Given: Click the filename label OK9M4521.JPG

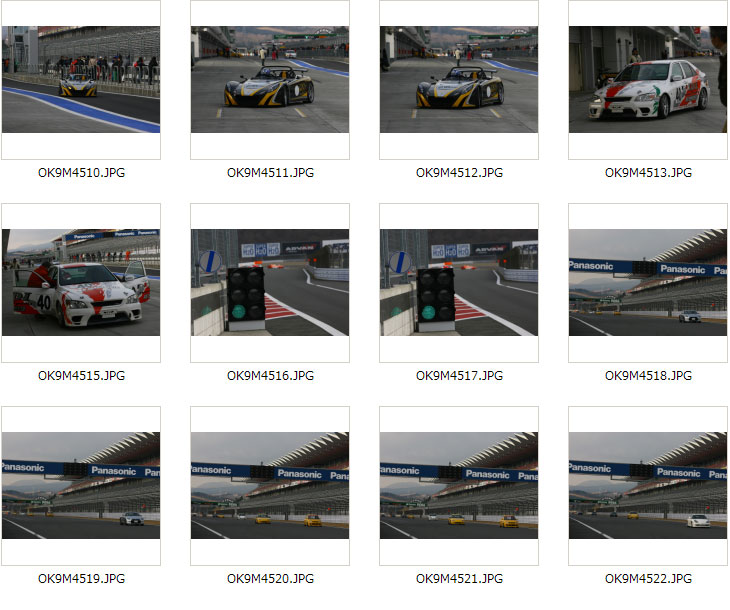Looking at the screenshot, I should pos(460,579).
